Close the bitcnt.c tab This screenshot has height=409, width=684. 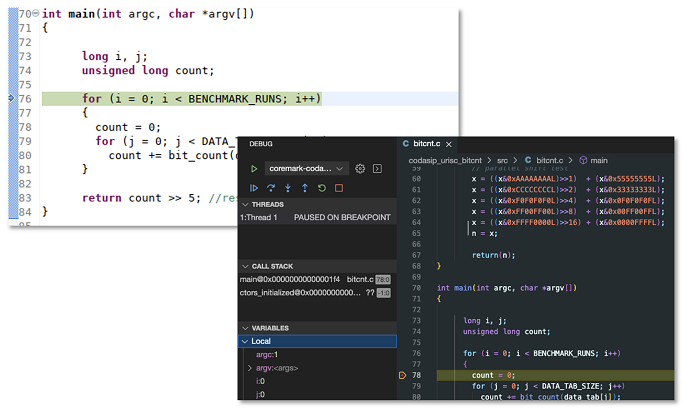[x=449, y=144]
